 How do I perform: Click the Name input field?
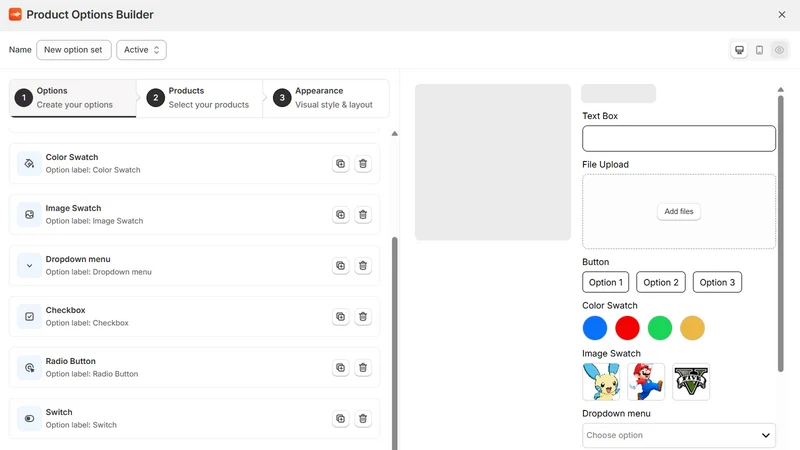pyautogui.click(x=74, y=50)
